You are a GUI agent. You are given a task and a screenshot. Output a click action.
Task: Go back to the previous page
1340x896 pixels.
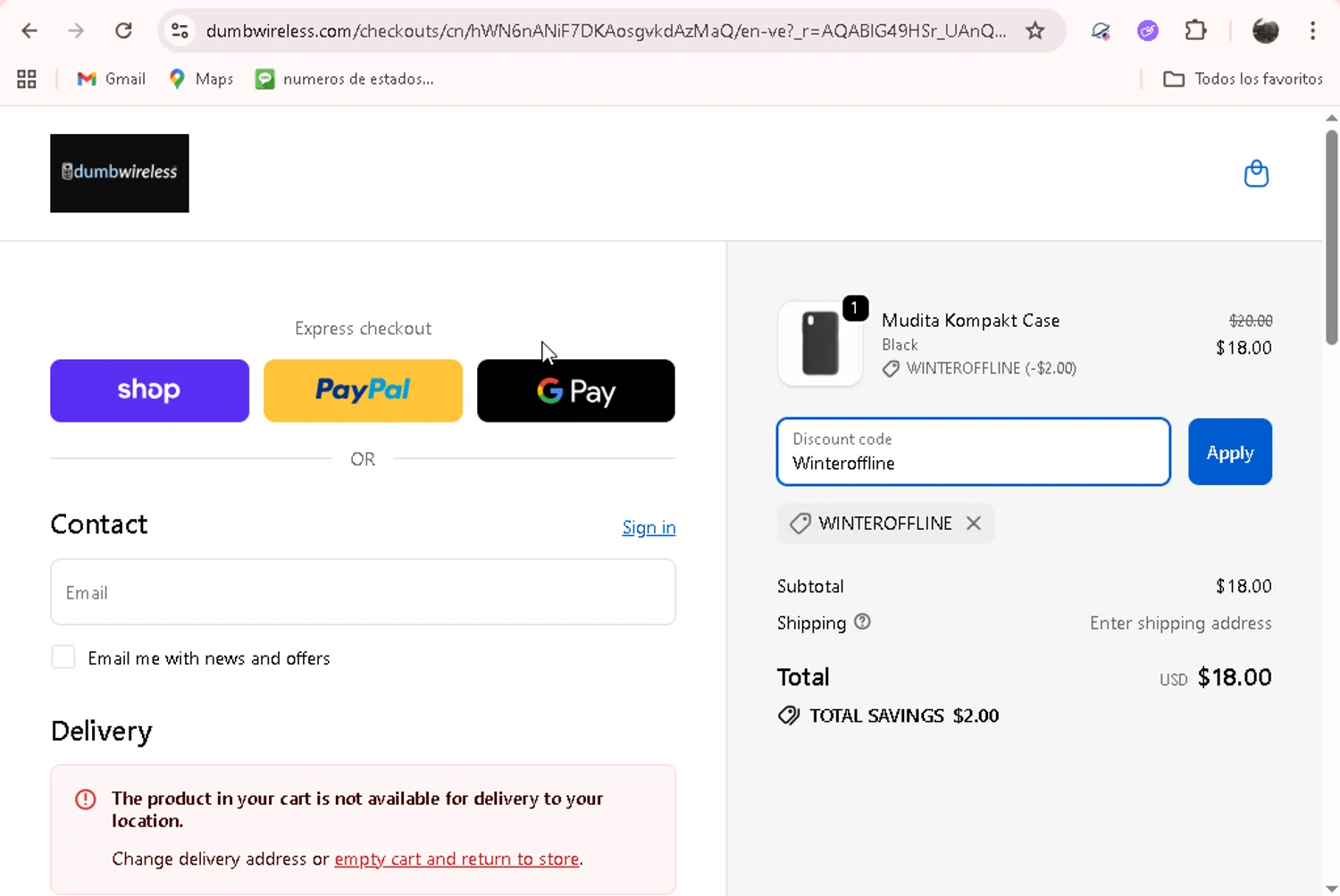29,30
